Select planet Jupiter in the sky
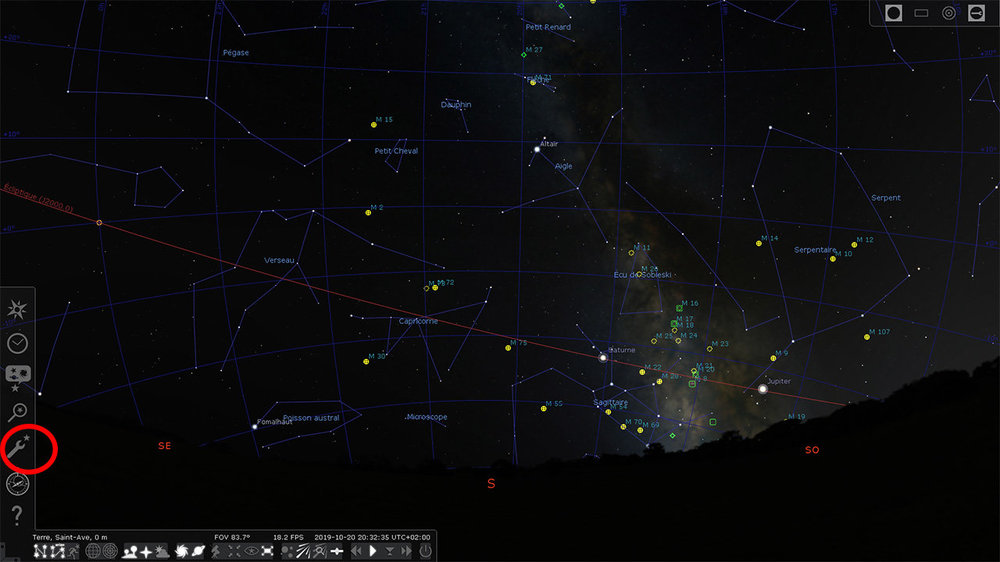The width and height of the screenshot is (1000, 562). tap(763, 388)
